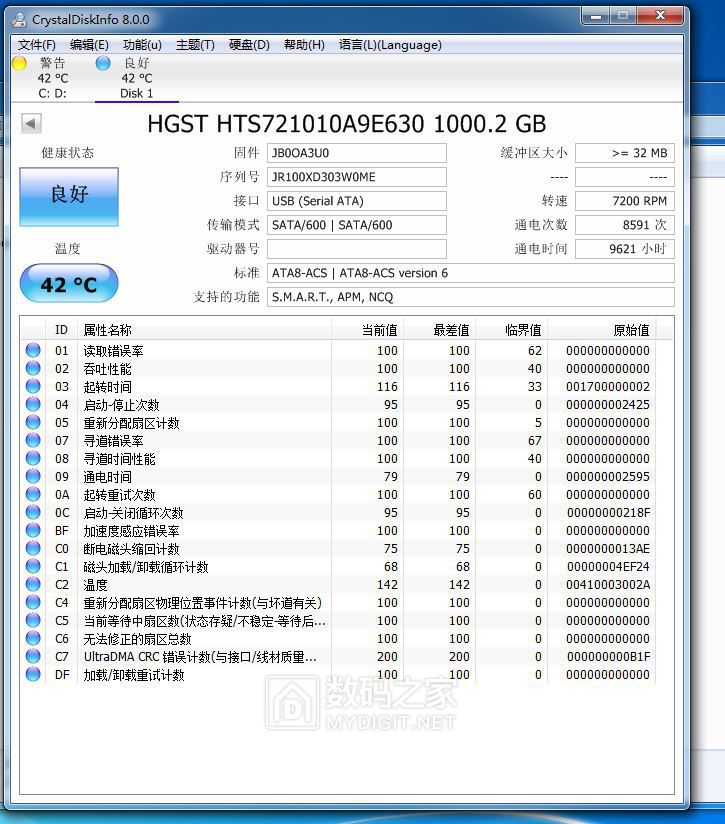Screen dimensions: 725x824
Task: Open the 语言(L)(Language) menu
Action: [390, 45]
